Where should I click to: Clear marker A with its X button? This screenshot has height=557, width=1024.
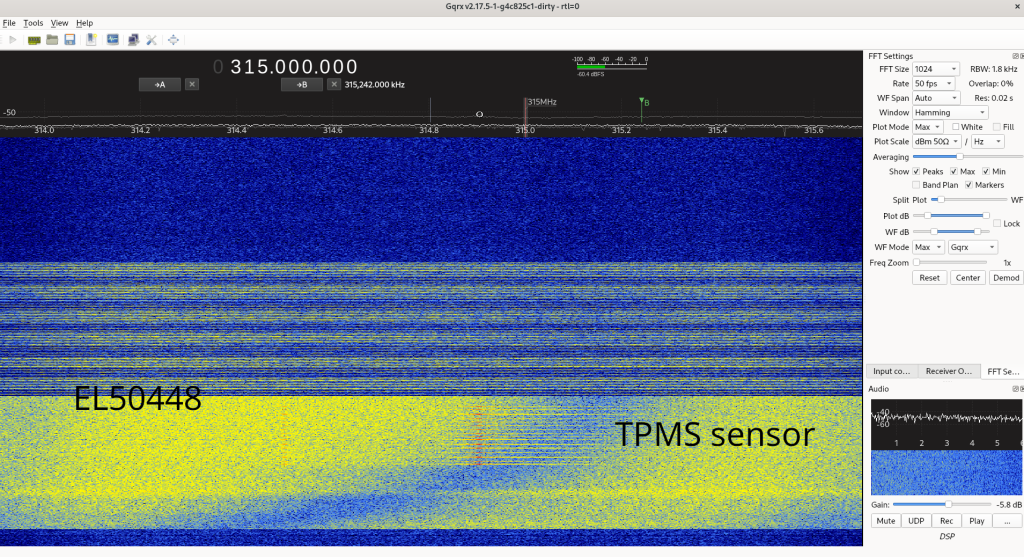coord(192,84)
